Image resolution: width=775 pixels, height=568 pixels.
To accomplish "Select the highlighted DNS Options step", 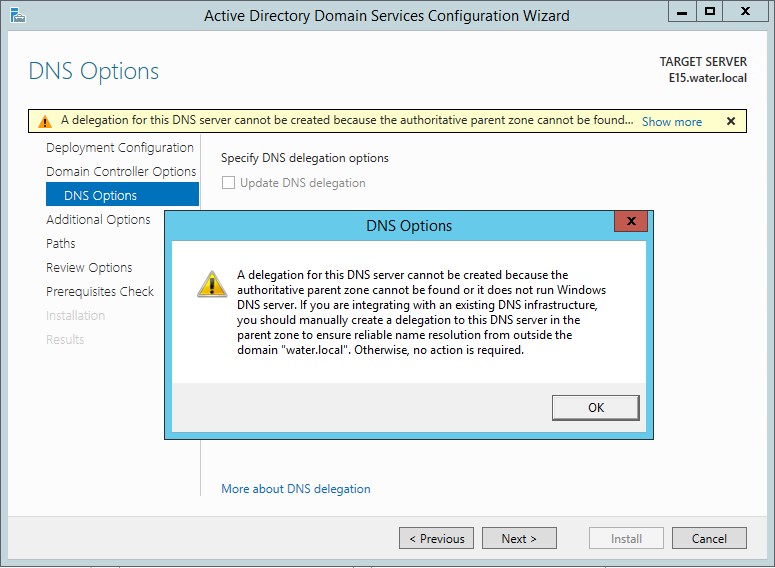I will click(122, 194).
